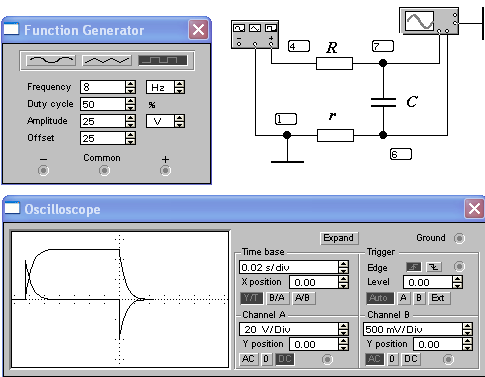Adjust Channel A Y position stepper
The width and height of the screenshot is (485, 377).
coord(343,344)
